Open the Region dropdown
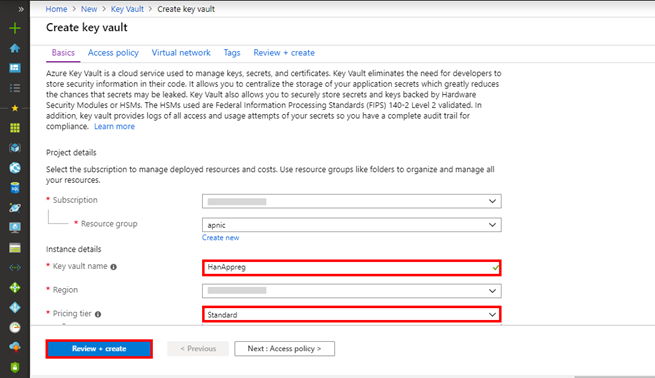This screenshot has width=655, height=378. click(x=352, y=291)
